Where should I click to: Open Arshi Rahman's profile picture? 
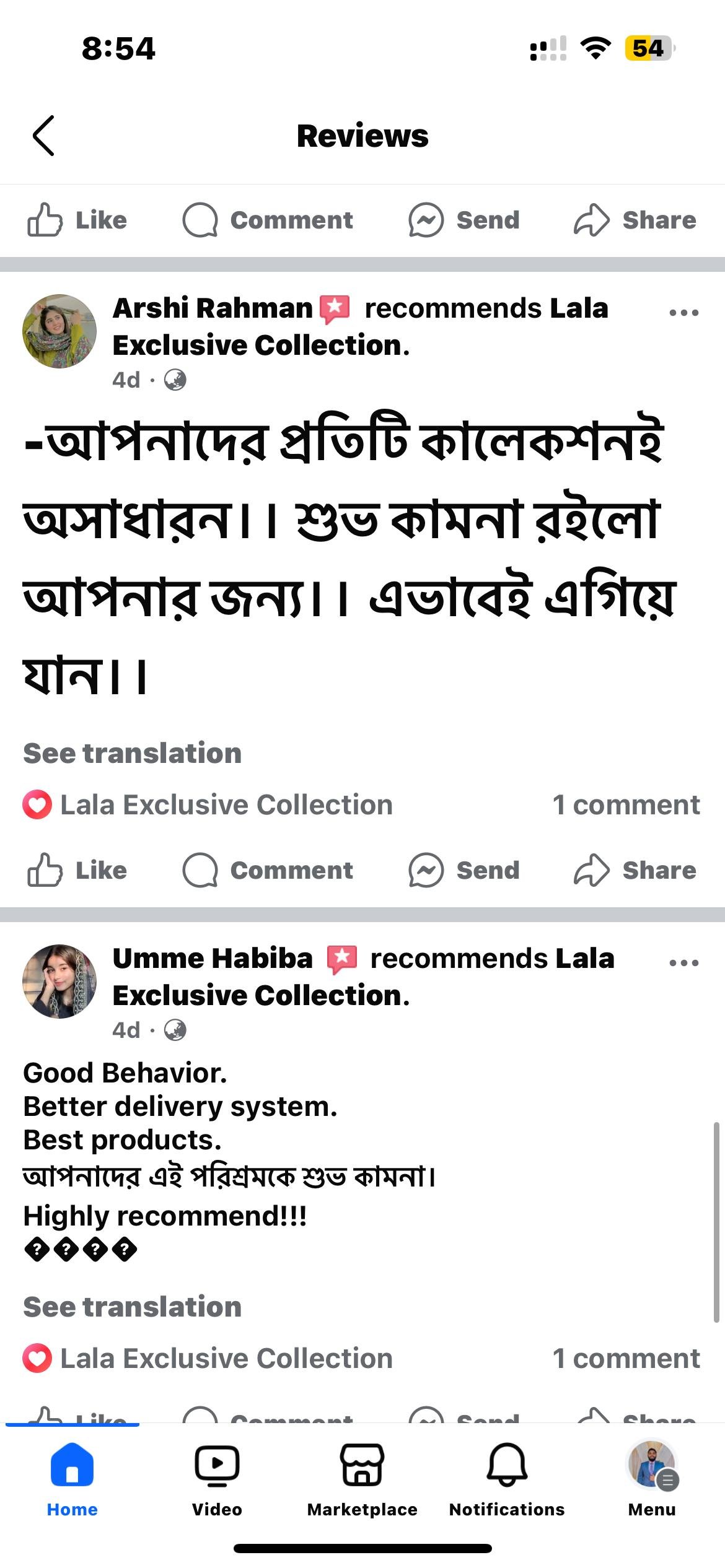click(59, 331)
